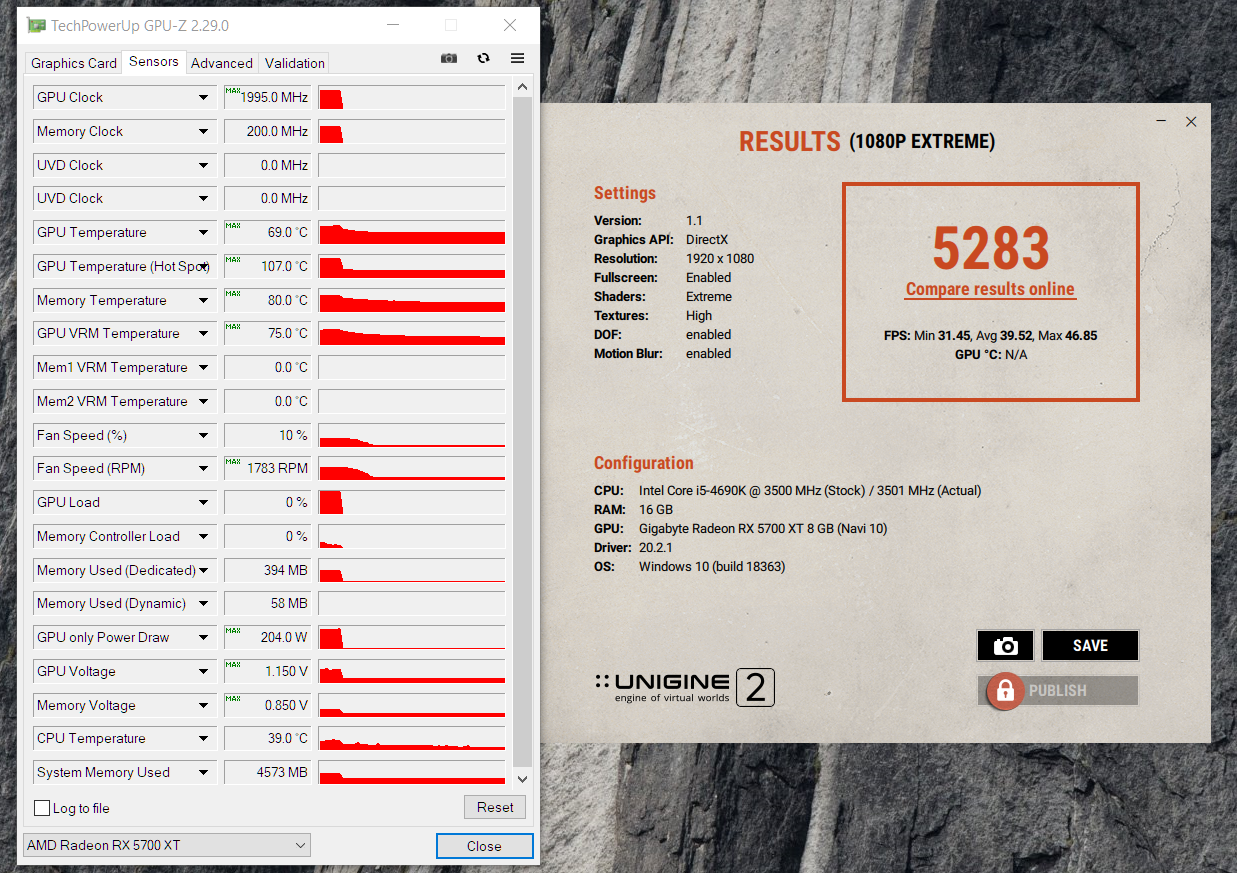
Task: Click the 5283 benchmark score
Action: point(991,248)
